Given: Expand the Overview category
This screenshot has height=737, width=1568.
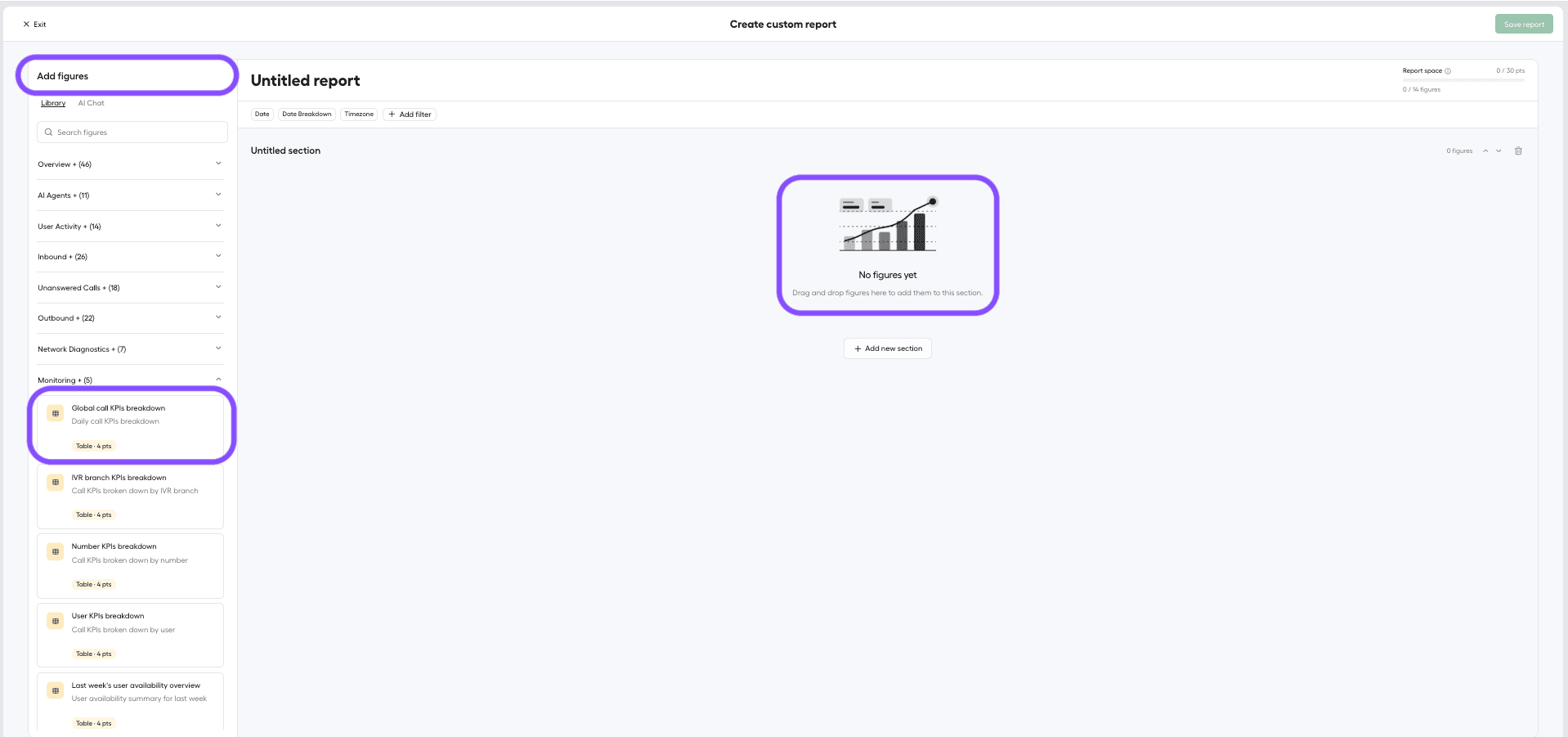Looking at the screenshot, I should coord(130,164).
